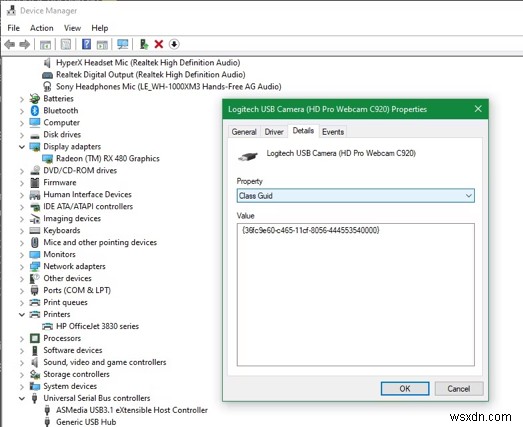Switch to the Driver tab
Image resolution: width=523 pixels, height=427 pixels.
(274, 132)
